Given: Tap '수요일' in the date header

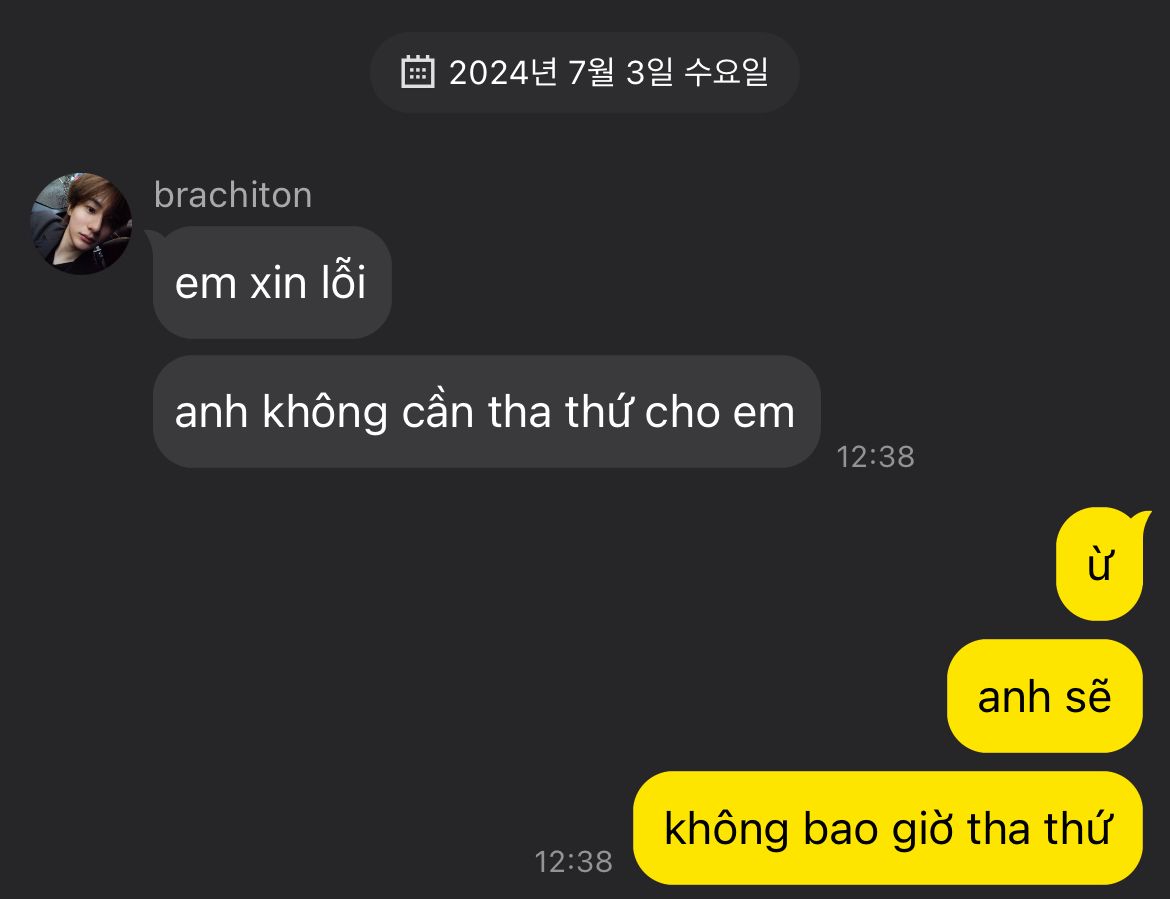Looking at the screenshot, I should (726, 72).
